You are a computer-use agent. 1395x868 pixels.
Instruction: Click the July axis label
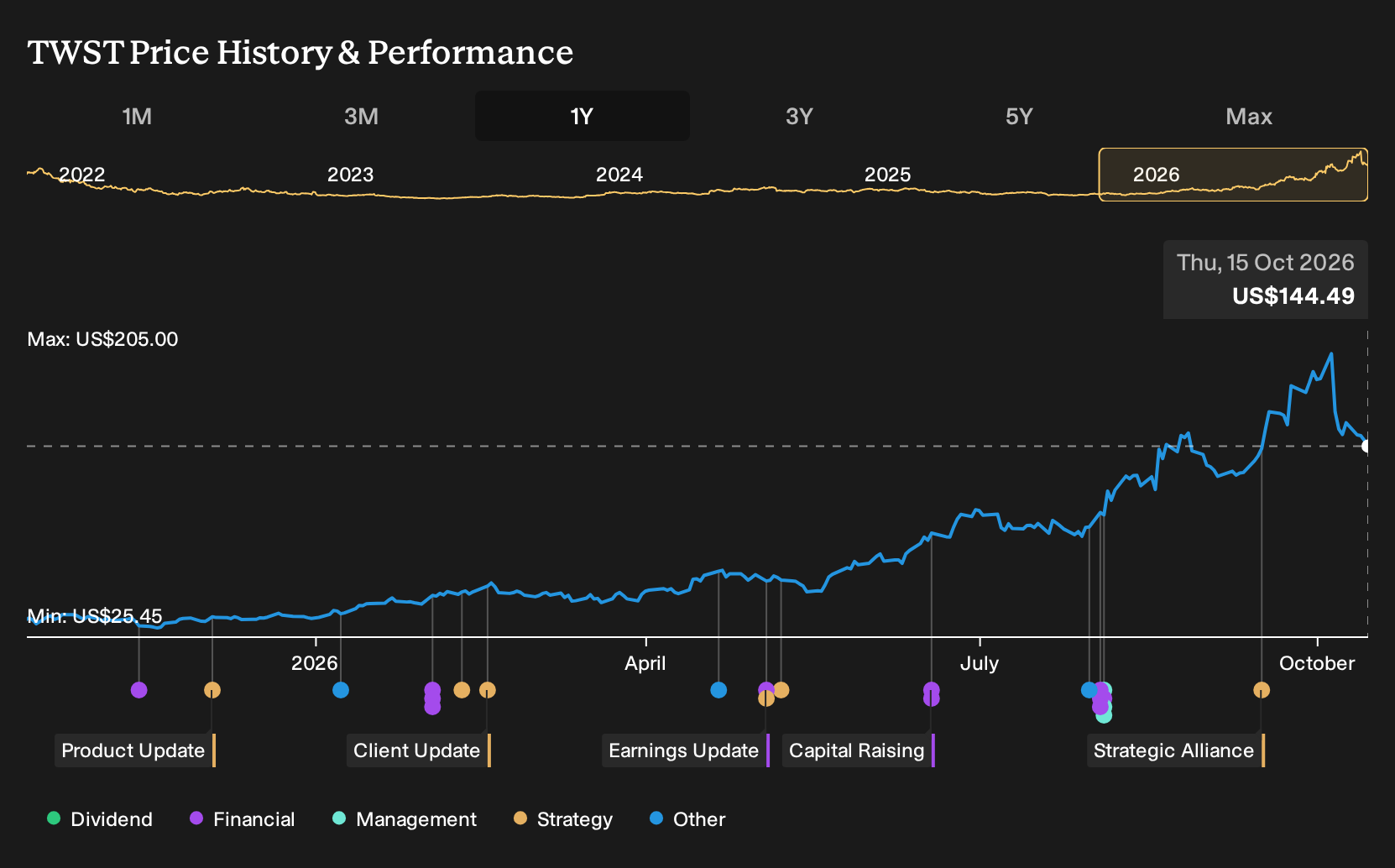tap(980, 663)
